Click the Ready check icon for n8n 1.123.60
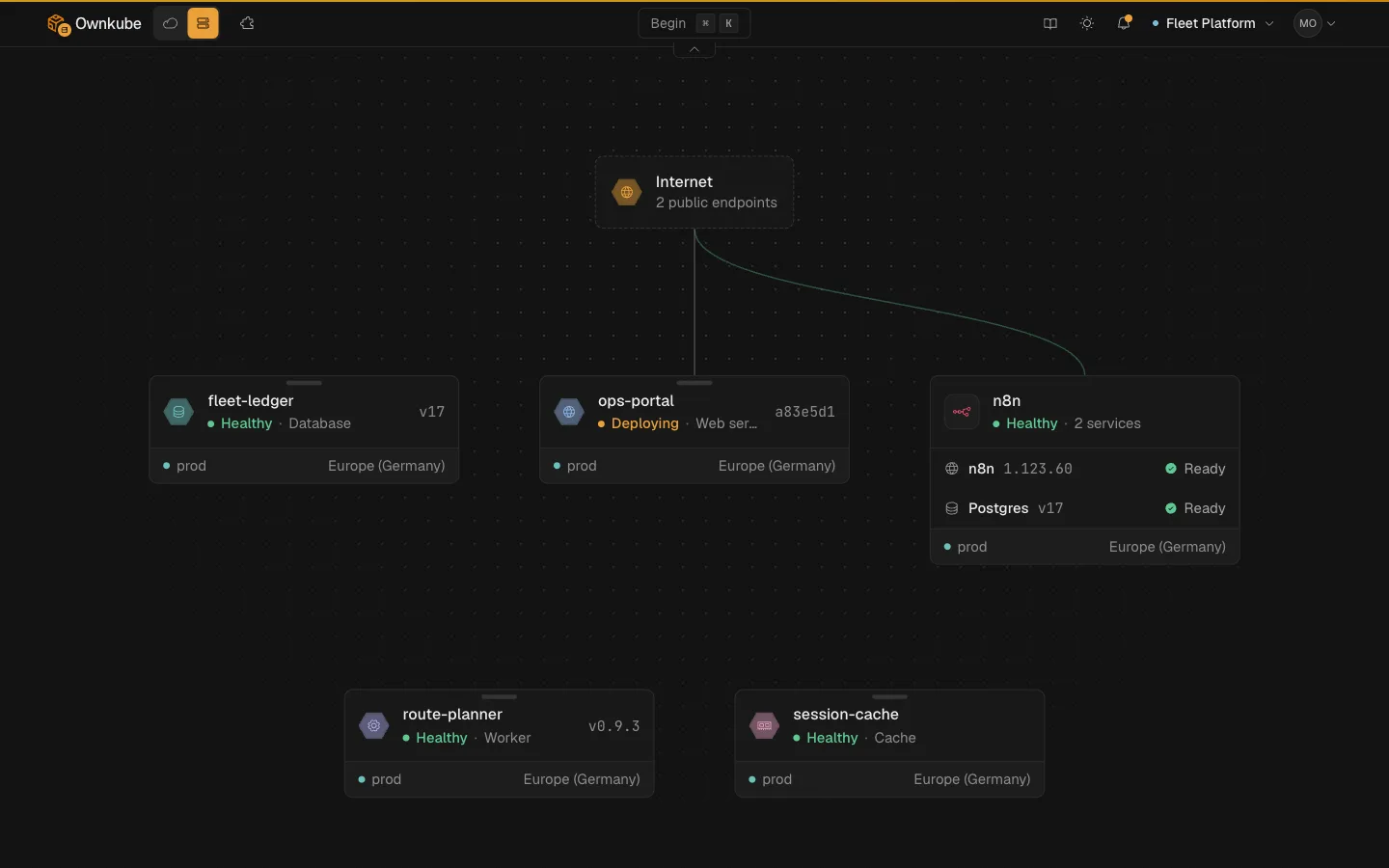Screen dimensions: 1389x868 point(1171,469)
